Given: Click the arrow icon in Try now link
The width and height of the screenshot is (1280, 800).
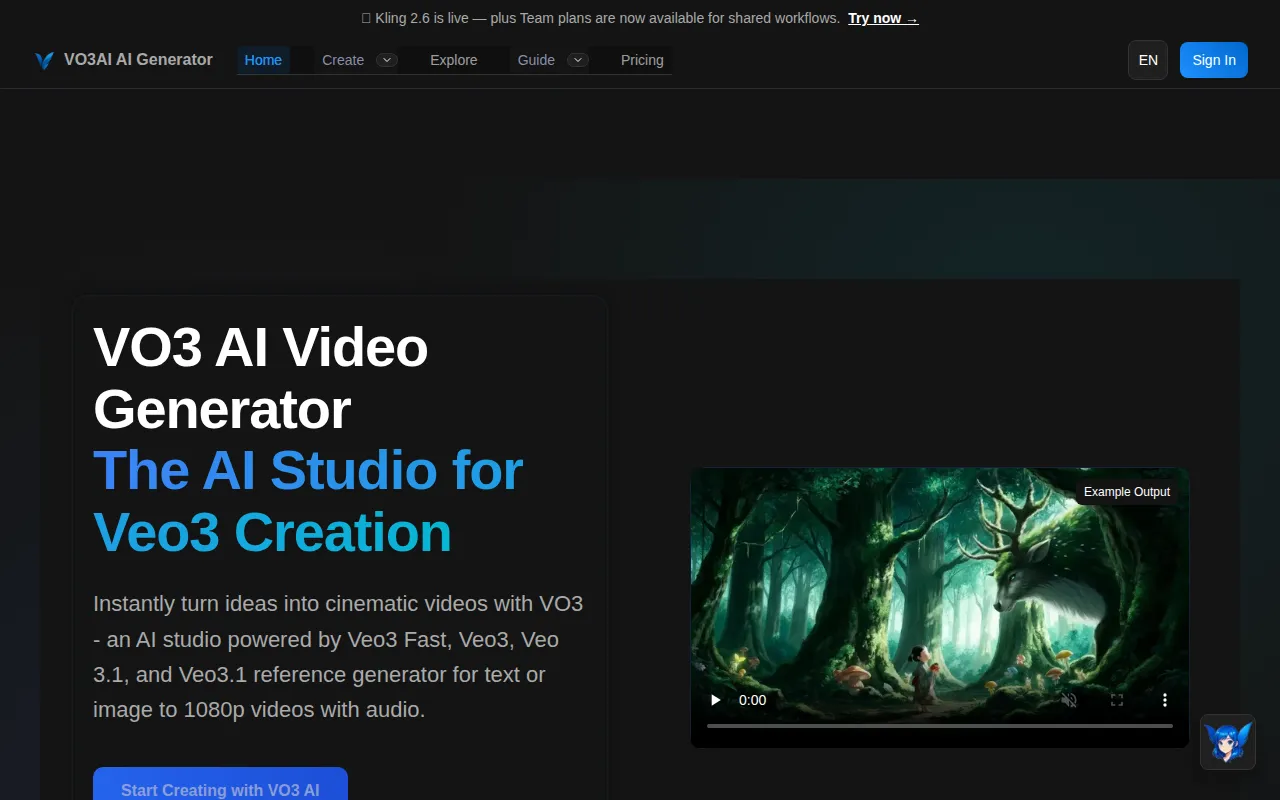Looking at the screenshot, I should coord(911,18).
